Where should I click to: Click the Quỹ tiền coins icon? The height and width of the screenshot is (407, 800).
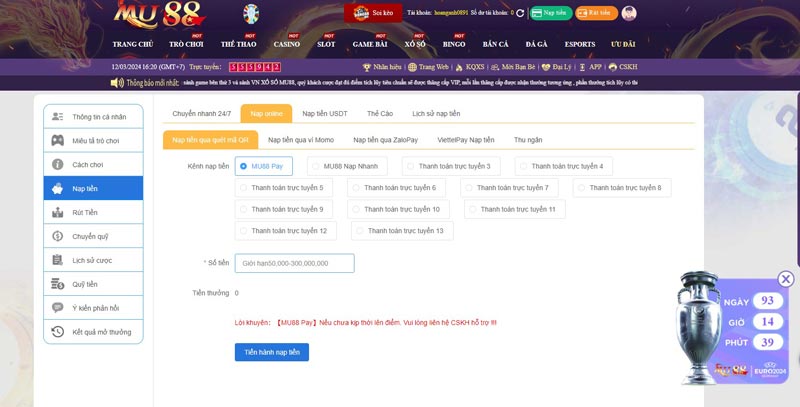[x=58, y=284]
